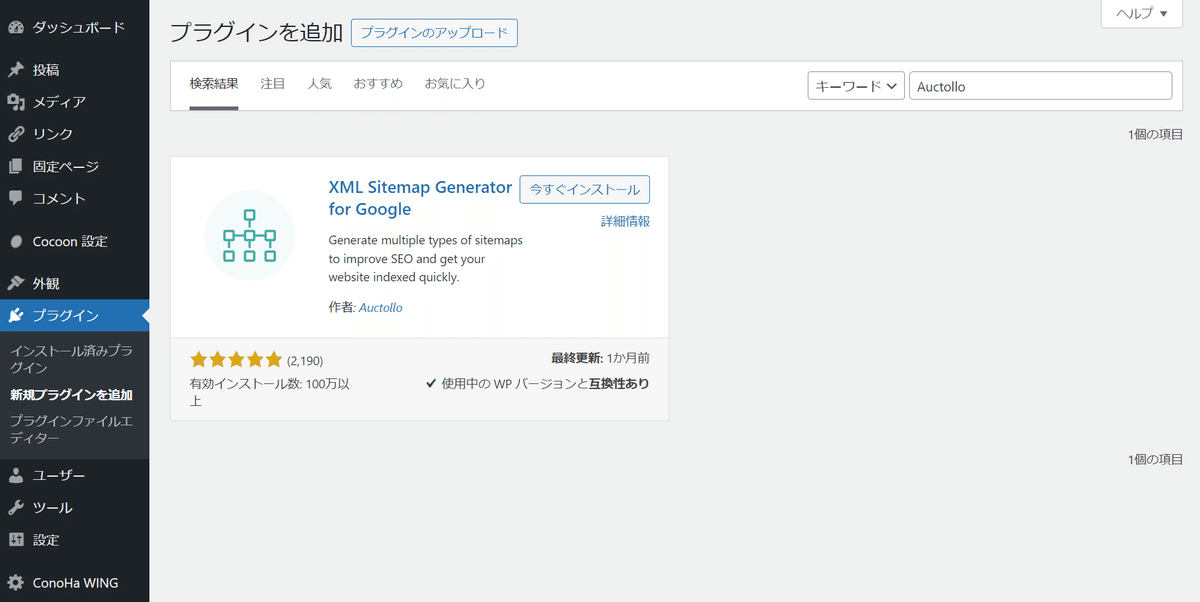Click the 最終更新: 1か月前 text
Screen dimensions: 1200x602
tap(600, 358)
